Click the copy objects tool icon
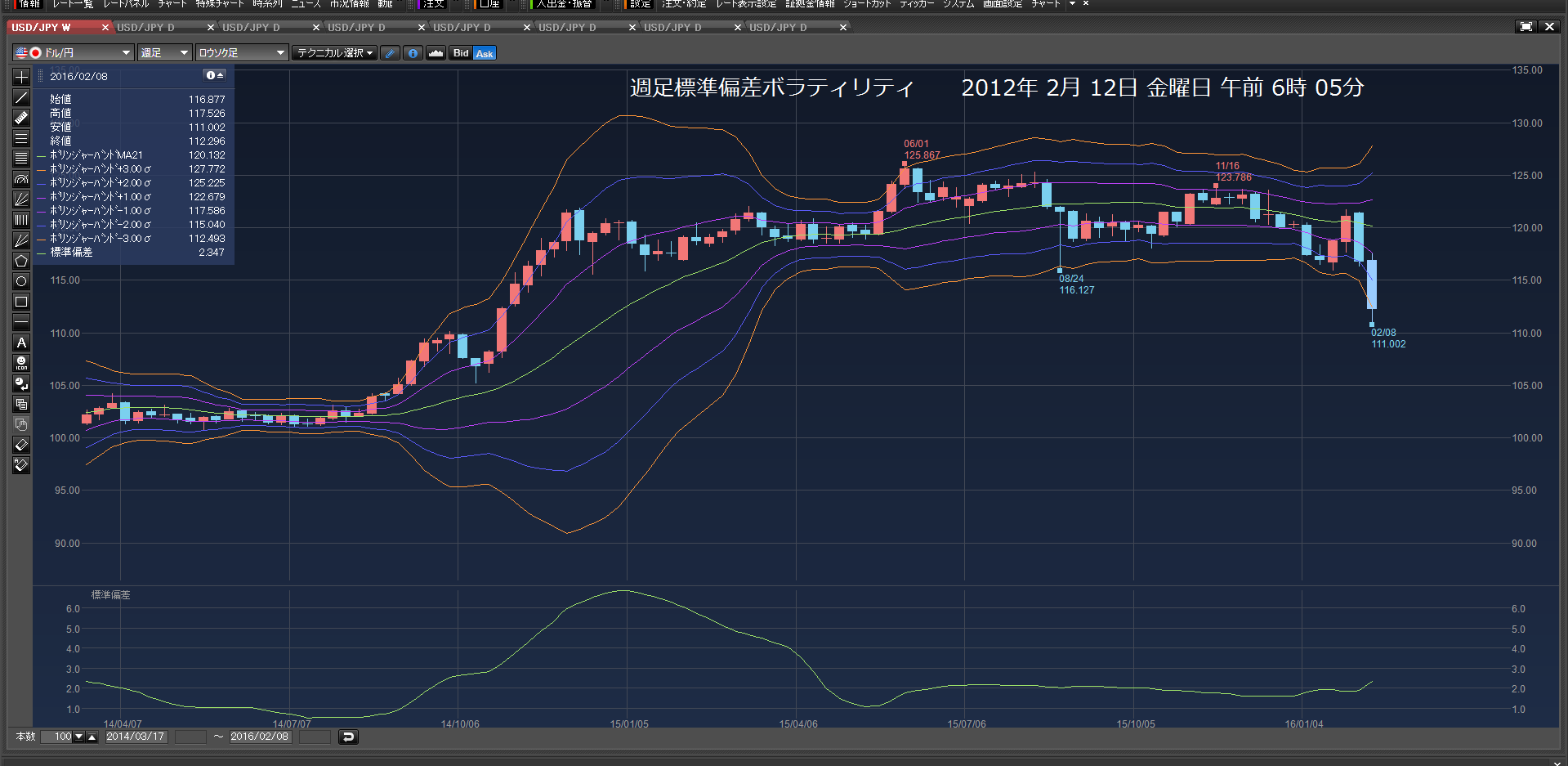The image size is (1568, 766). pos(21,404)
